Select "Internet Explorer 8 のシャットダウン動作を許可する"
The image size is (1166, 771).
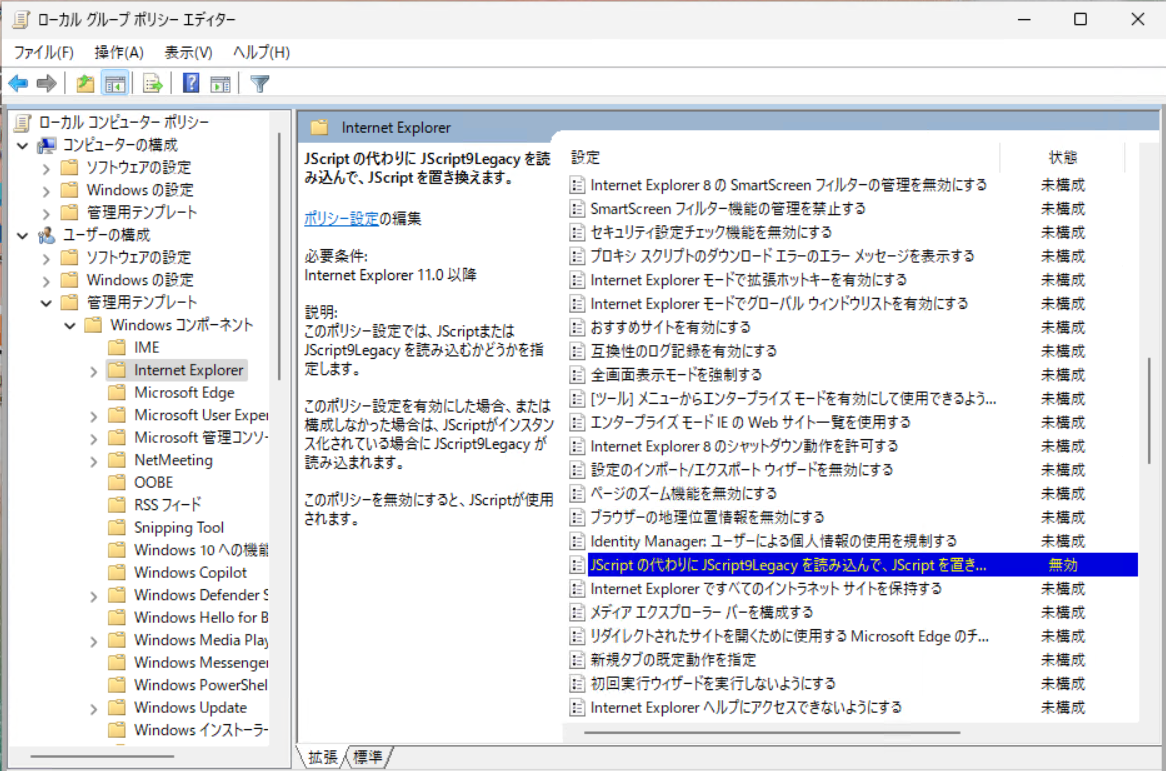tap(744, 446)
